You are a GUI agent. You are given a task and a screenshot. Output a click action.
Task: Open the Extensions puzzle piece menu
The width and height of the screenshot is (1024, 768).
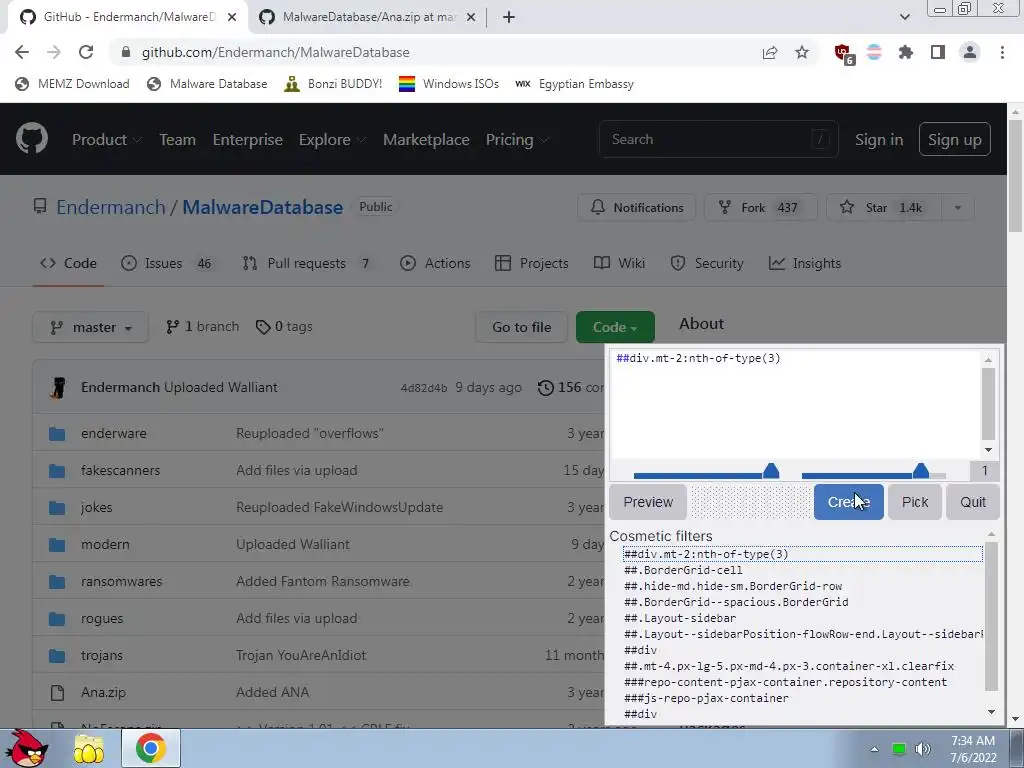(906, 52)
